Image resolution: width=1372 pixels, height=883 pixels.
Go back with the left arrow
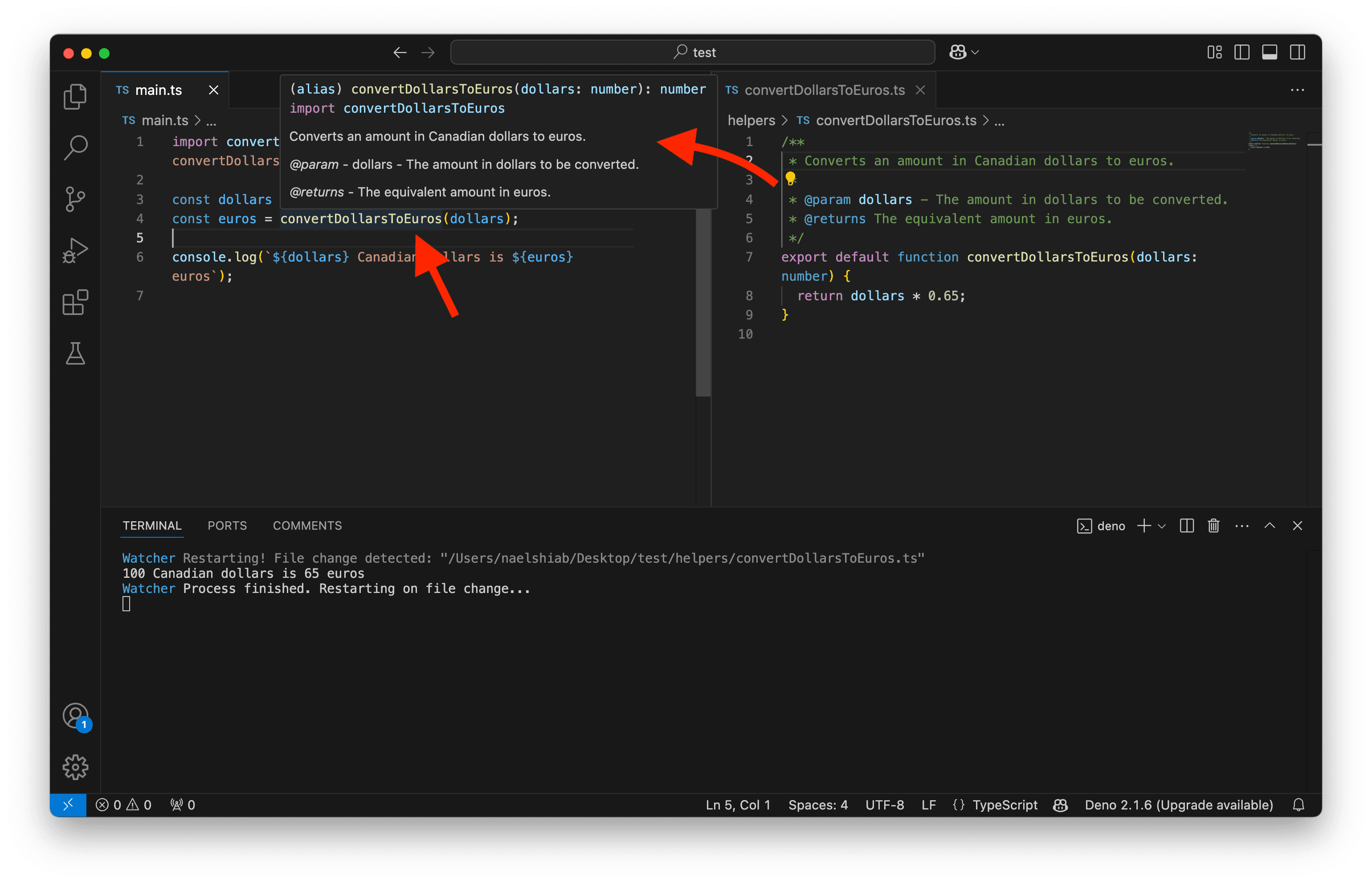pyautogui.click(x=400, y=53)
